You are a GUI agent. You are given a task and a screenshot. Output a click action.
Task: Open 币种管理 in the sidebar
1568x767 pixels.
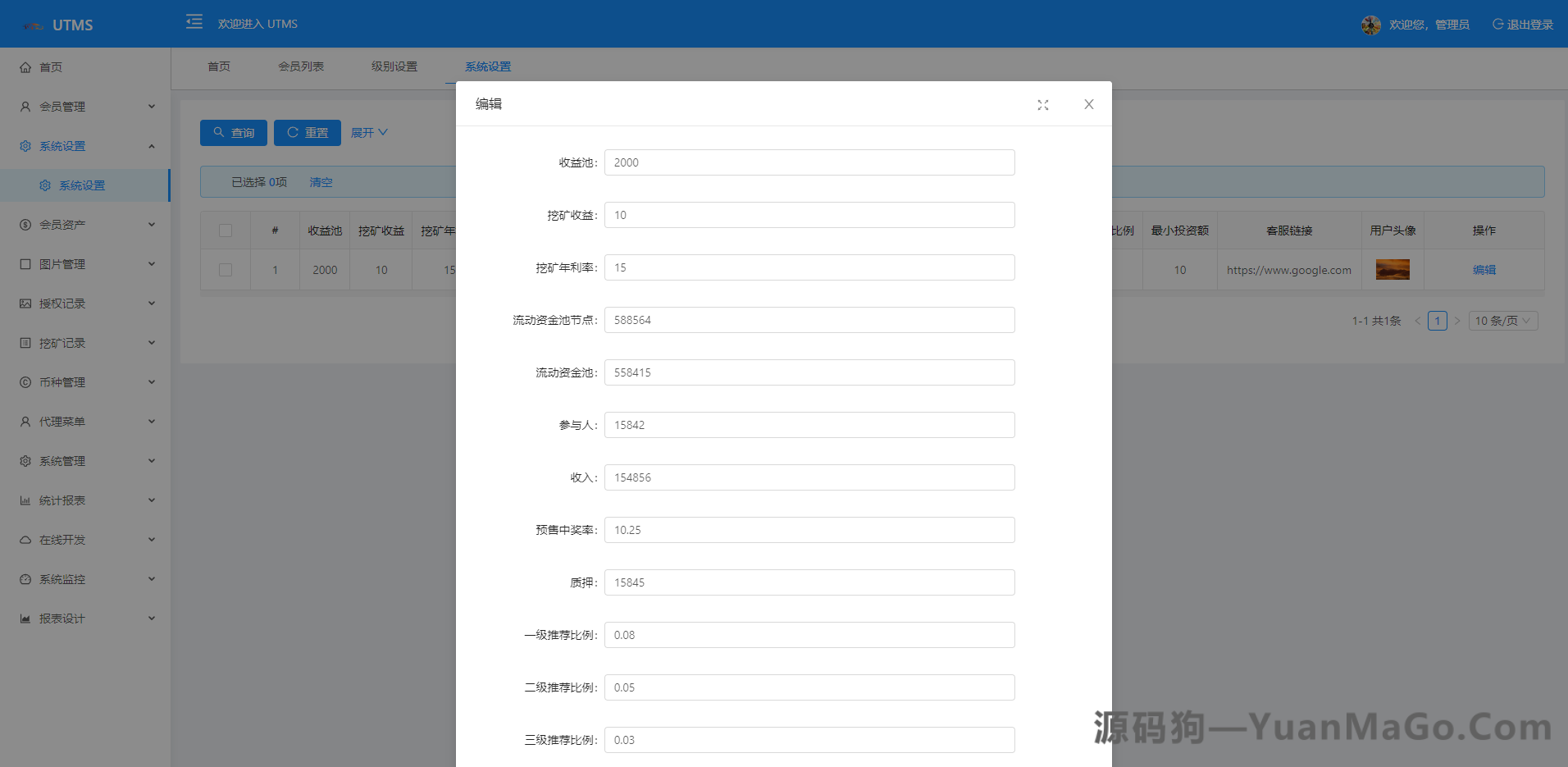62,381
